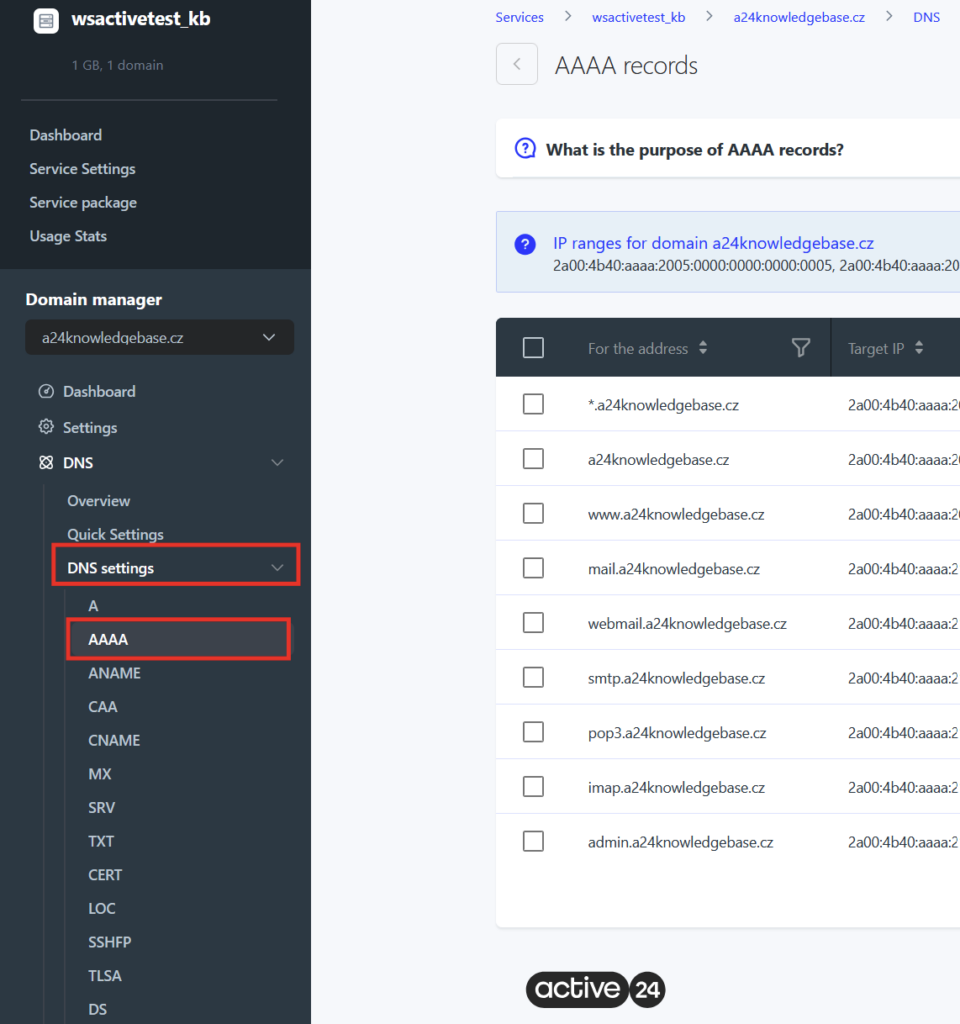
Task: Check the imap.a24knowledgebase.cz record checkbox
Action: click(533, 786)
